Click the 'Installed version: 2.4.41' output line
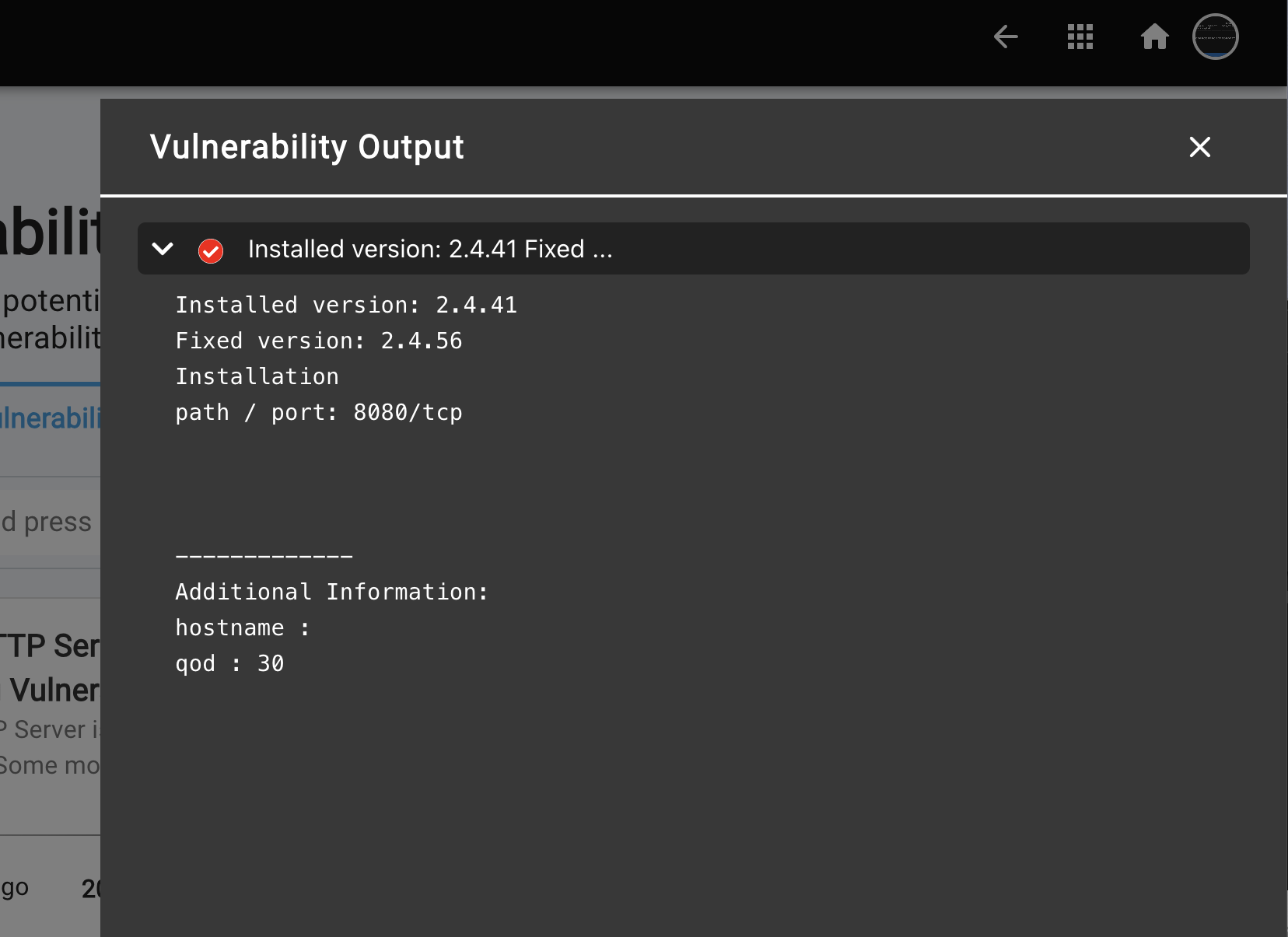The height and width of the screenshot is (937, 1288). coord(346,305)
